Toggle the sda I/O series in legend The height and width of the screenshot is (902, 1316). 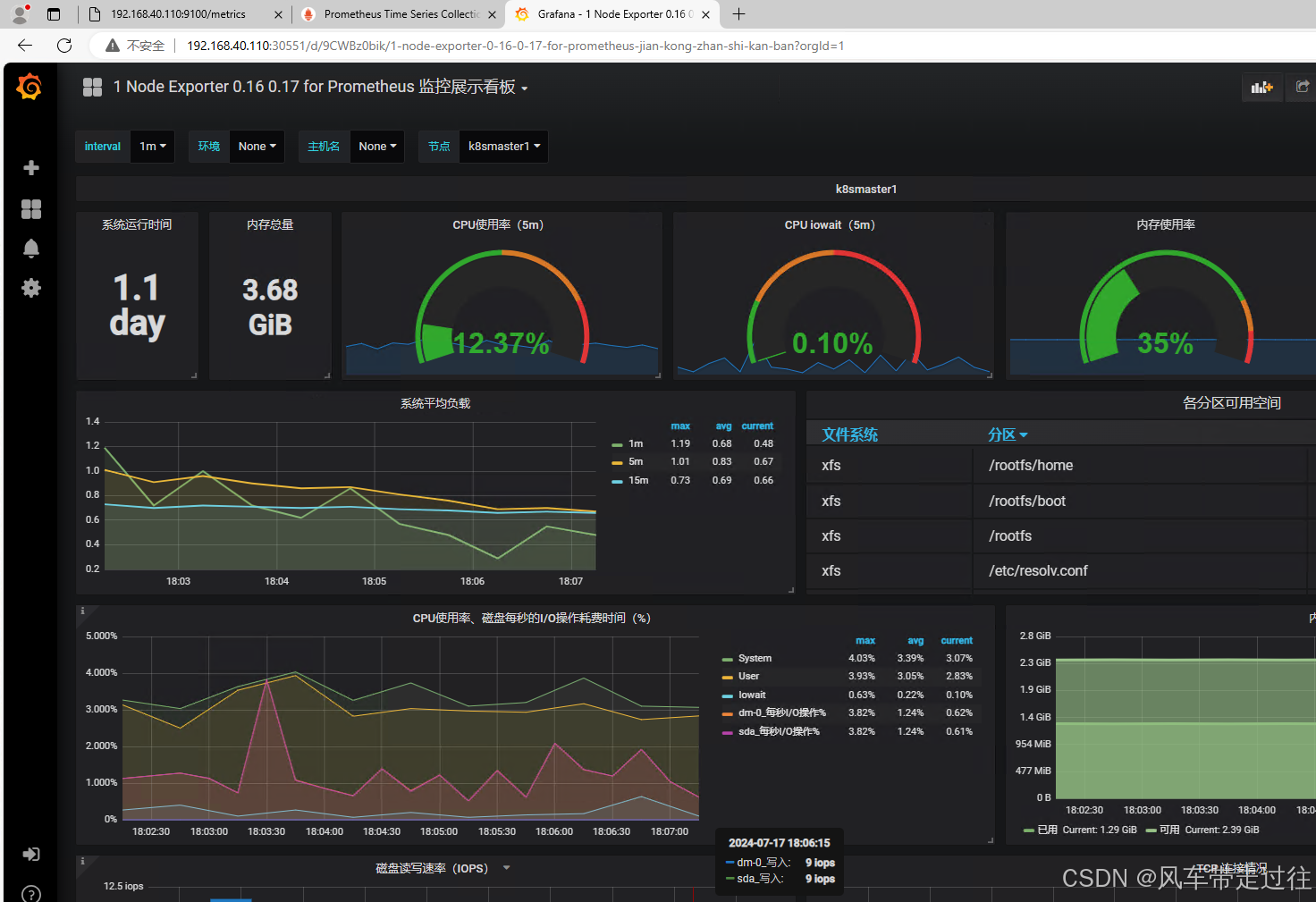(x=779, y=731)
